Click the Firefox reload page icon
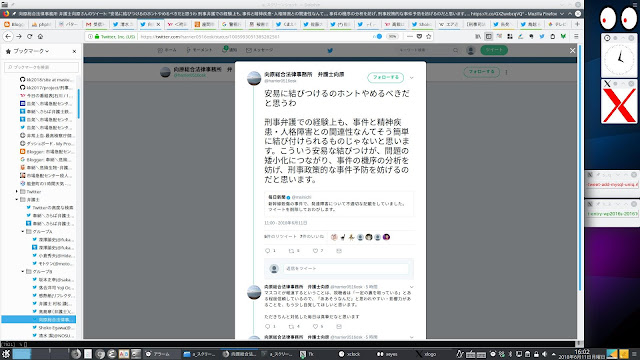 pyautogui.click(x=29, y=36)
